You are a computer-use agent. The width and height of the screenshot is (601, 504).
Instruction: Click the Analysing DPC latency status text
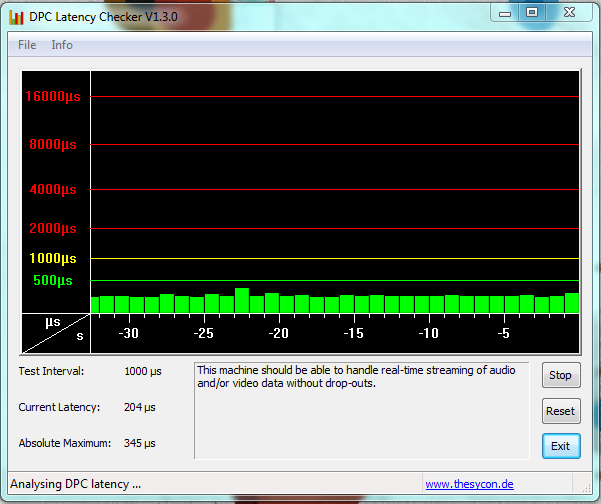tap(76, 484)
